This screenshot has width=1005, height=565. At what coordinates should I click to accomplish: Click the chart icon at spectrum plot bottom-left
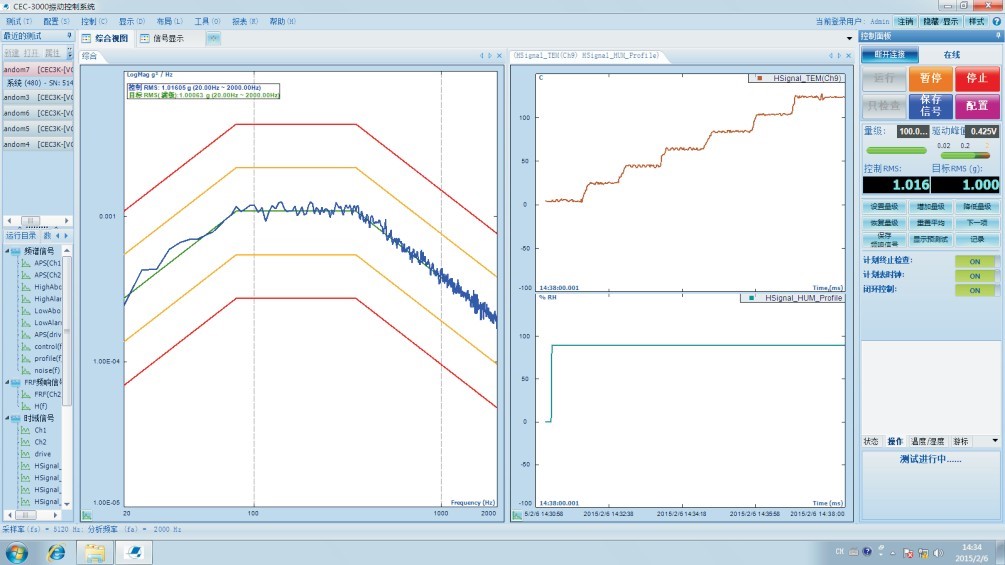(87, 515)
